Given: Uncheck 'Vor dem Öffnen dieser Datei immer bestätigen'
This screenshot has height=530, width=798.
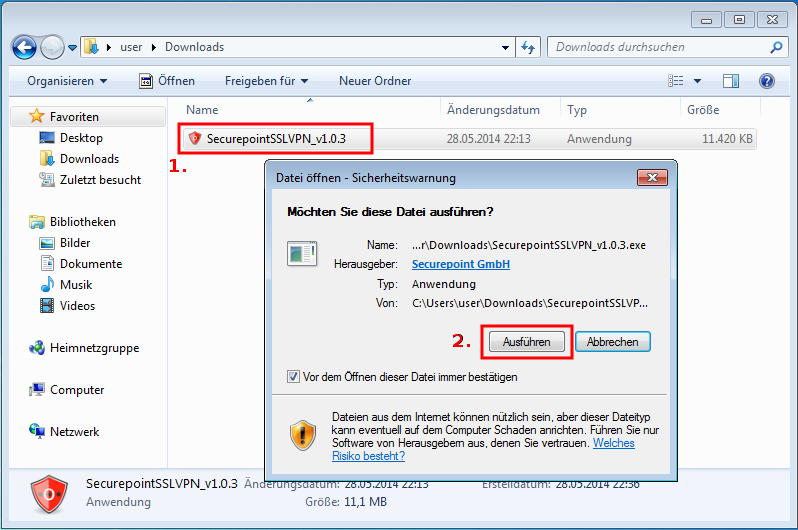Looking at the screenshot, I should (293, 377).
